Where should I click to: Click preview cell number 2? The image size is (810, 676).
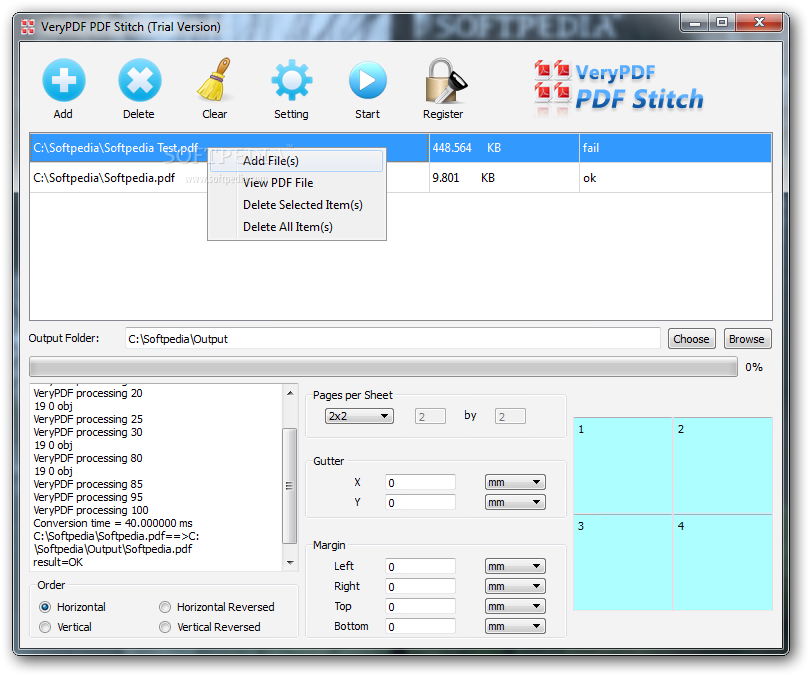[723, 465]
